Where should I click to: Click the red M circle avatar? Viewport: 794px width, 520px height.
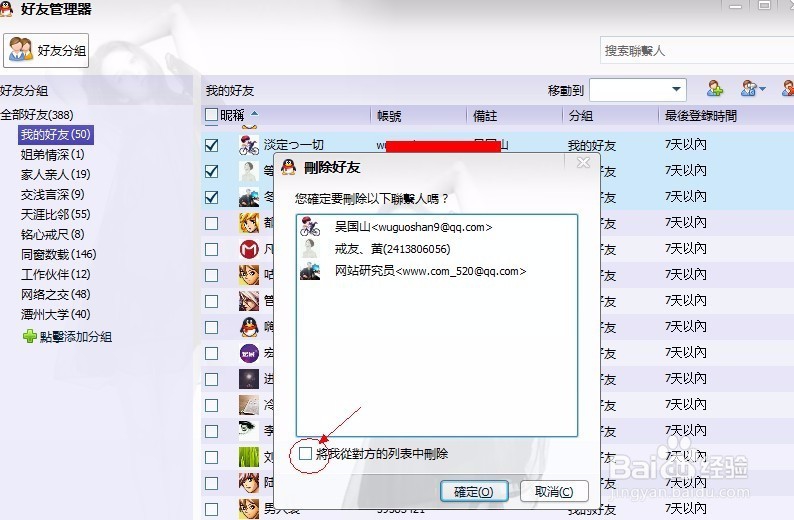click(x=249, y=249)
